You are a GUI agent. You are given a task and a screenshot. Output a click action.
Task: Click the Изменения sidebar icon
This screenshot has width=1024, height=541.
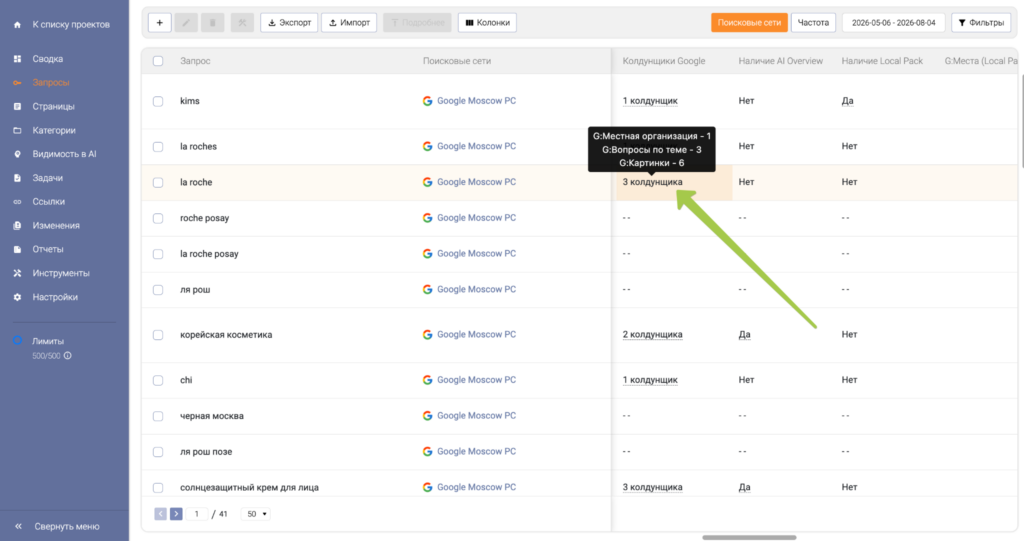point(17,225)
